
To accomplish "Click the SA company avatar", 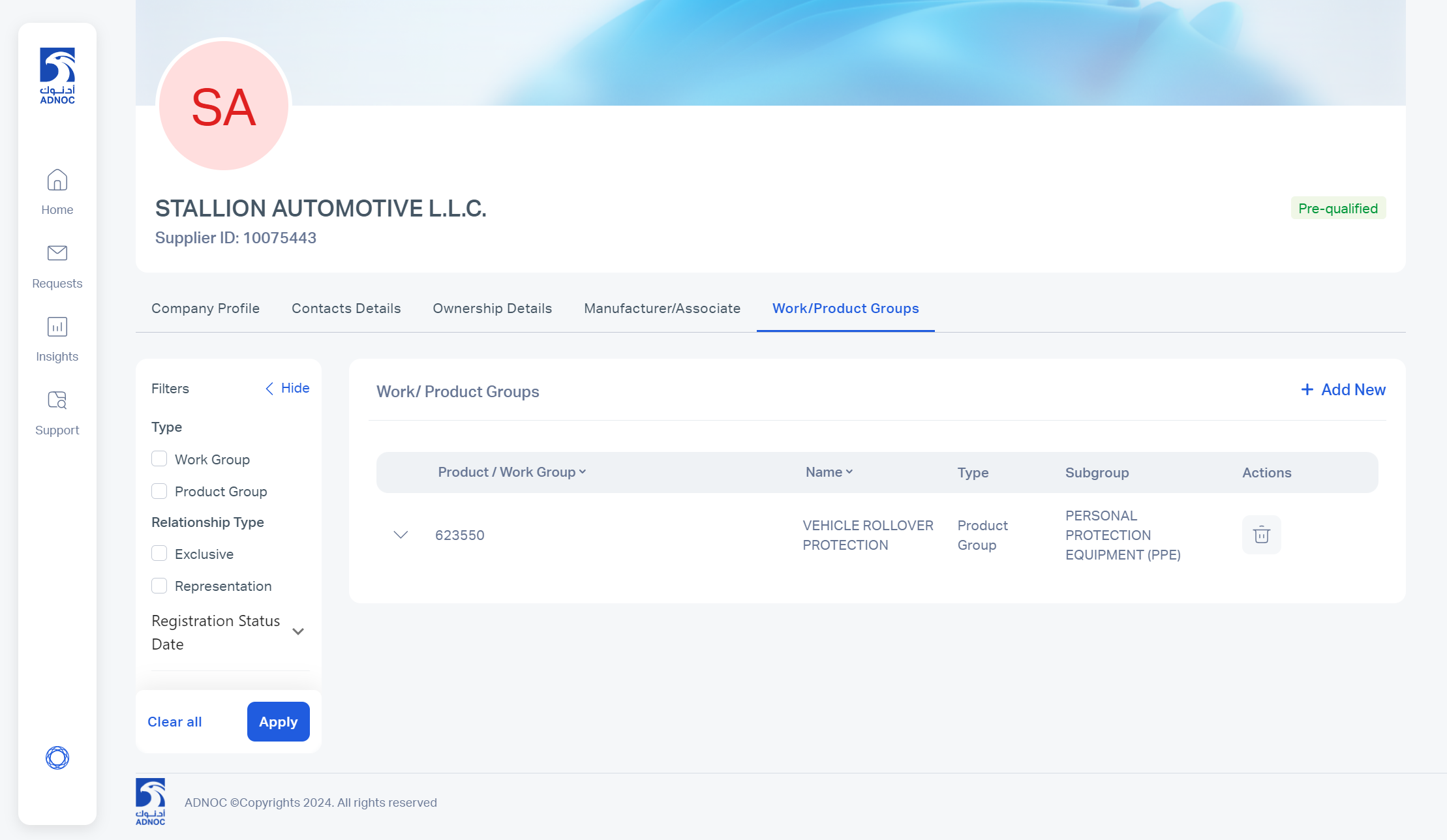I will [224, 106].
